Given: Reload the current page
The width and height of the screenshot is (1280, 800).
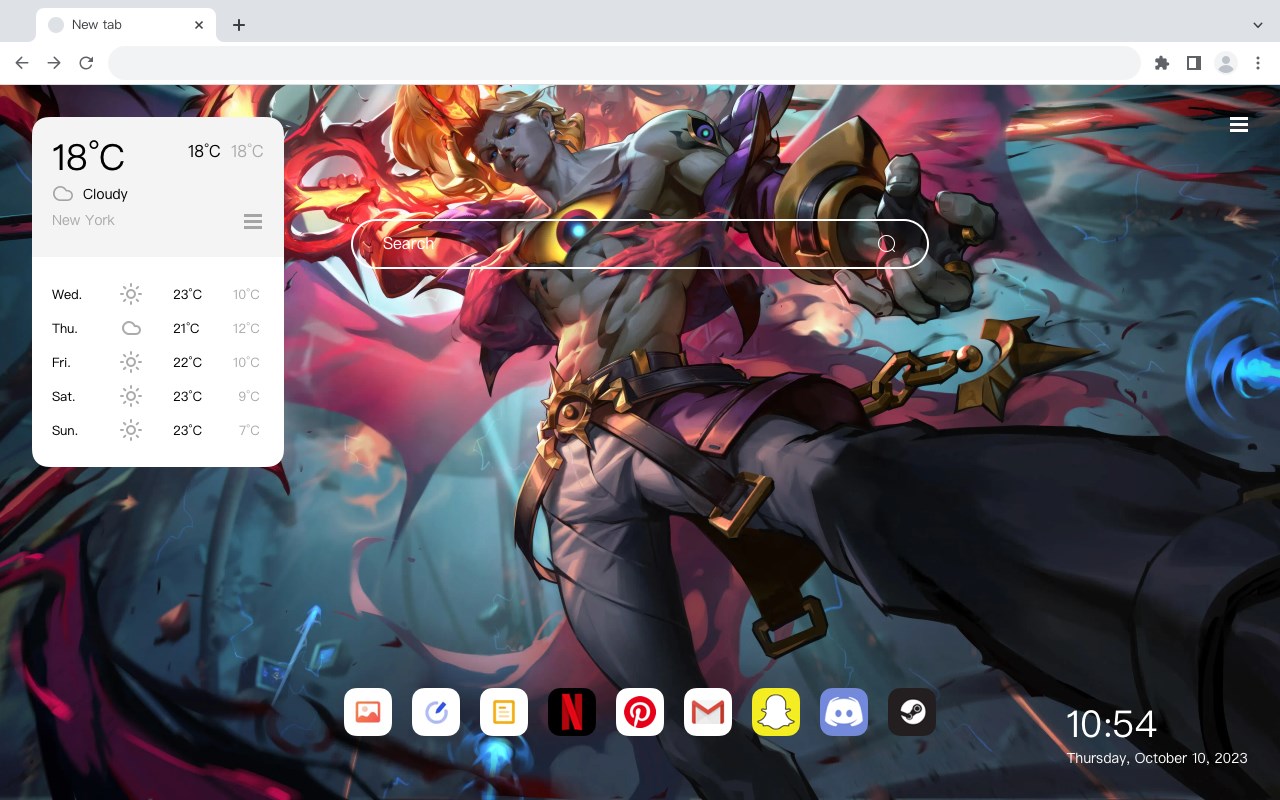Looking at the screenshot, I should coord(86,63).
